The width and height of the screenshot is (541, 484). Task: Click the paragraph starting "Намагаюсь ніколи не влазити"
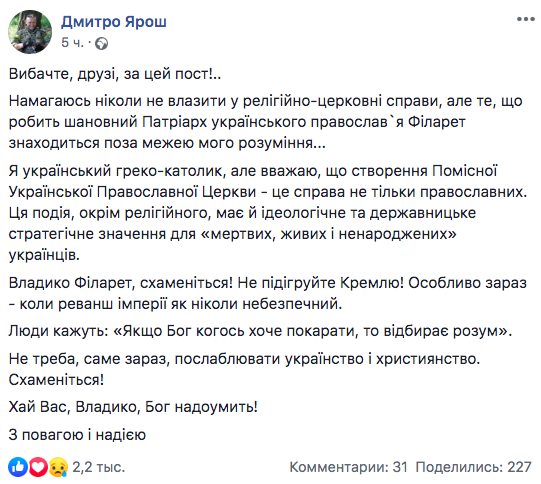(265, 122)
